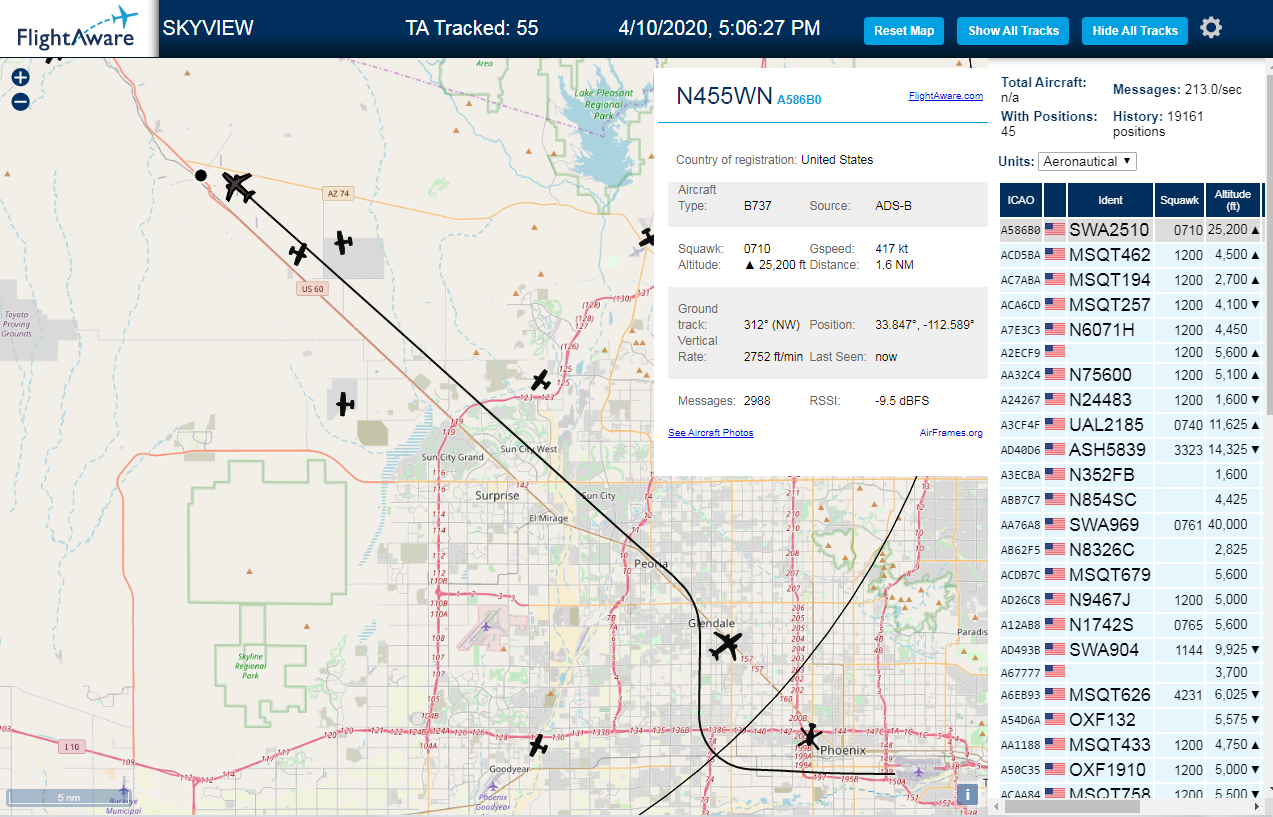Click Show All Tracks button
Image resolution: width=1273 pixels, height=817 pixels.
point(1013,31)
